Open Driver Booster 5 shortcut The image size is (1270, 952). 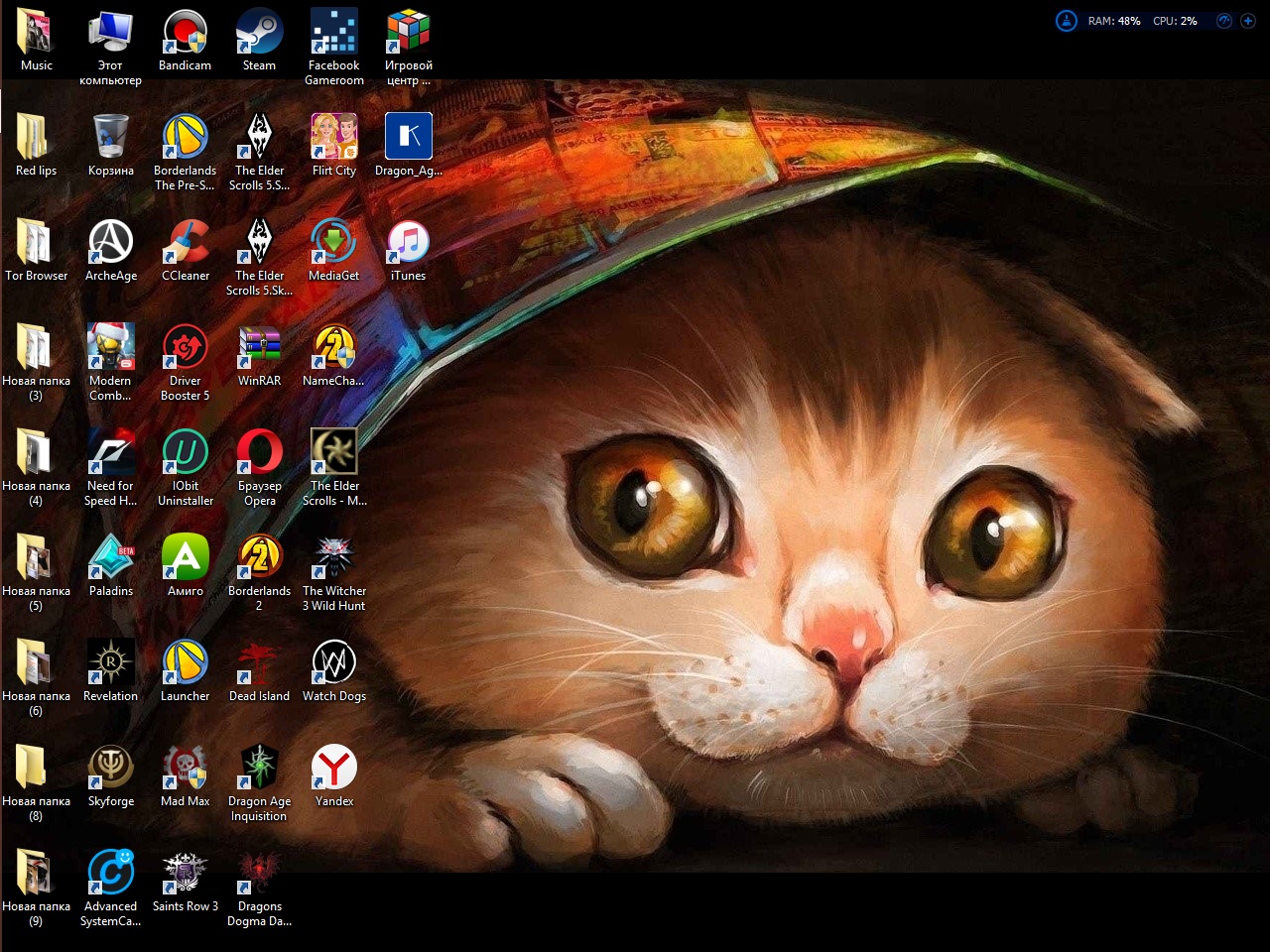tap(185, 363)
